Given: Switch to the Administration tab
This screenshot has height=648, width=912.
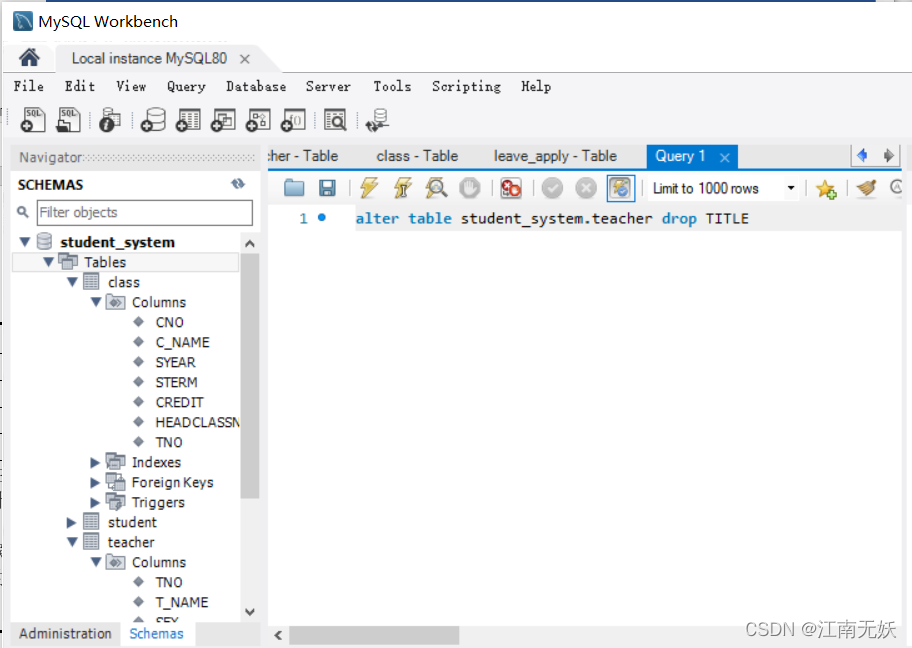Looking at the screenshot, I should pos(65,633).
